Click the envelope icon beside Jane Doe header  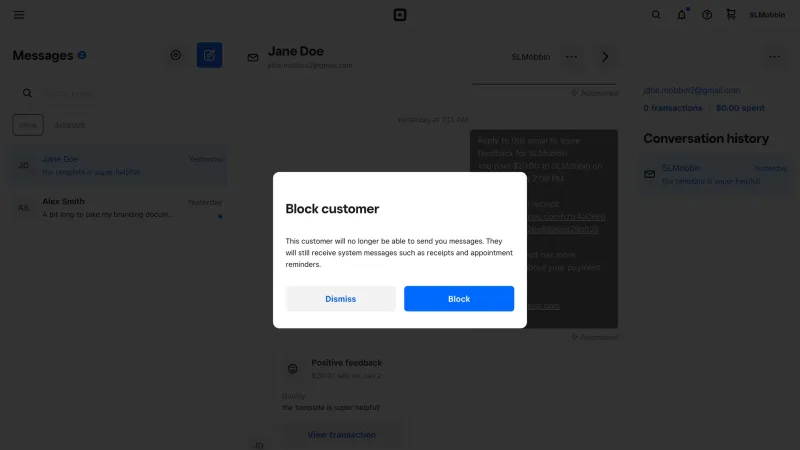tap(253, 58)
